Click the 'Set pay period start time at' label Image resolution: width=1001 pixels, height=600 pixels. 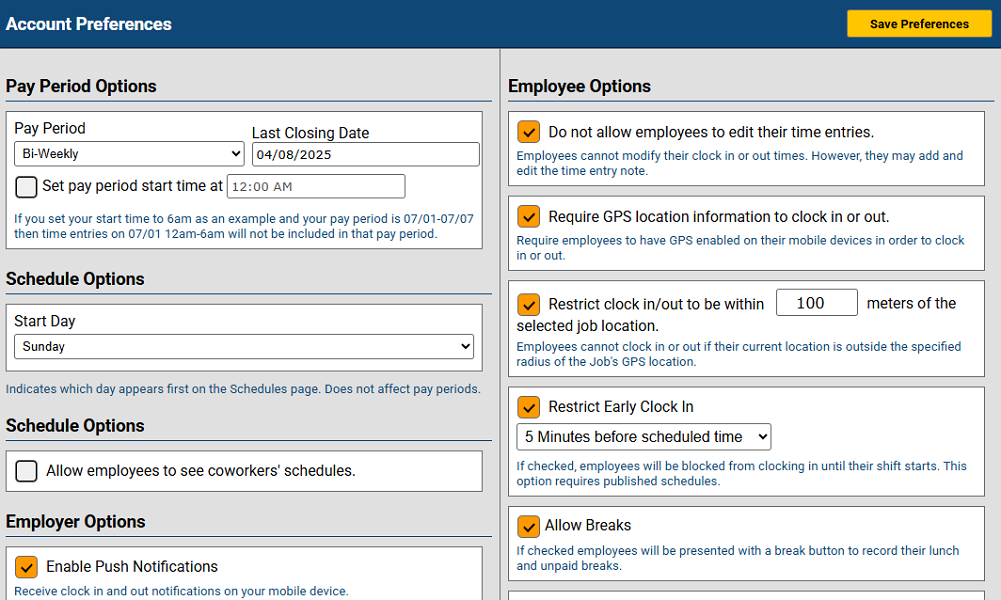(132, 186)
